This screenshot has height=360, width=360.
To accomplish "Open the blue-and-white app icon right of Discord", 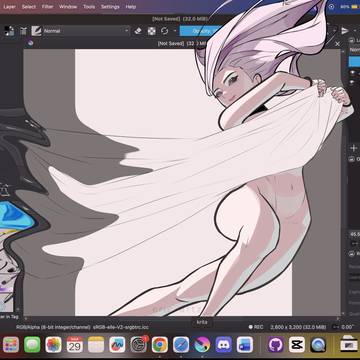I will (245, 345).
